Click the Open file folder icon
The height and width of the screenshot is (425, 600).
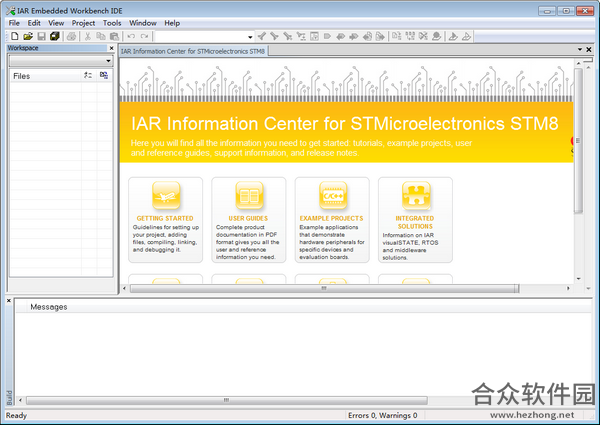[x=28, y=36]
